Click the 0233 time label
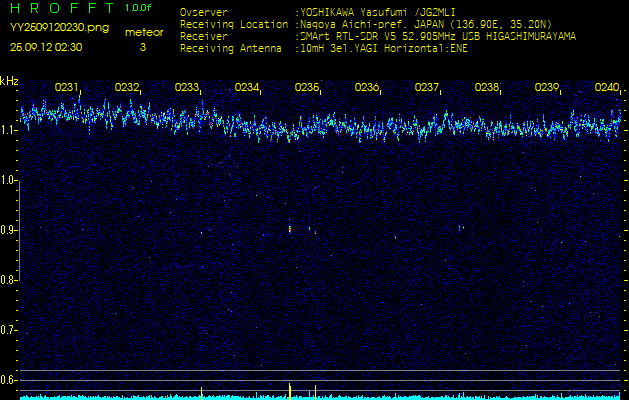Screen dimensions: 629x400 click(187, 88)
